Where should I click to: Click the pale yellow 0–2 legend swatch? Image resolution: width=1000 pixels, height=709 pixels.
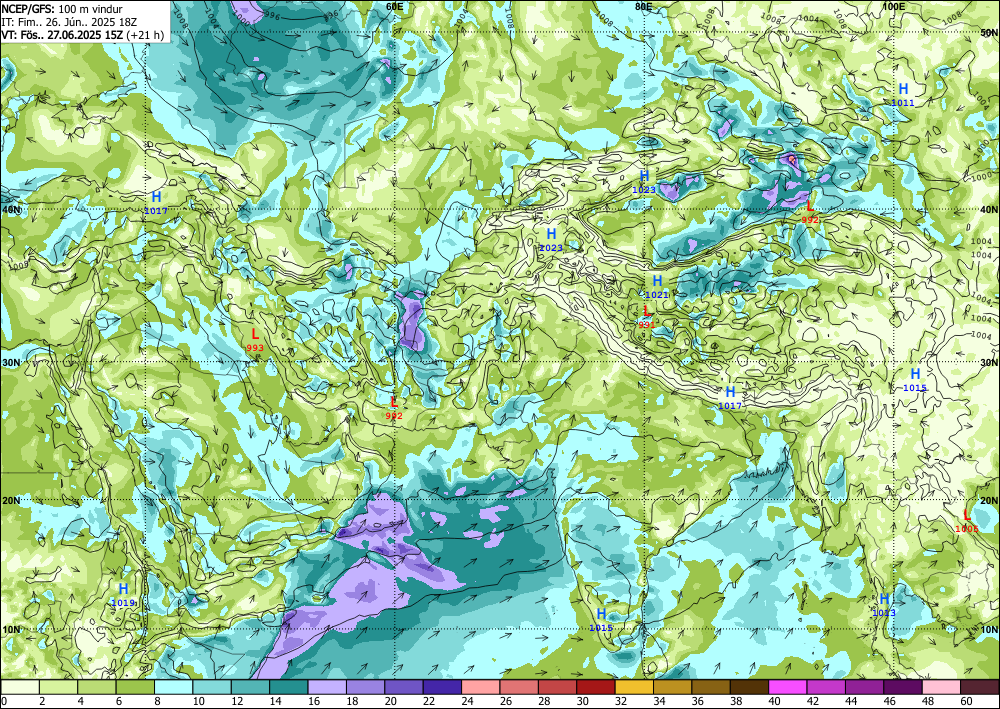(20, 687)
